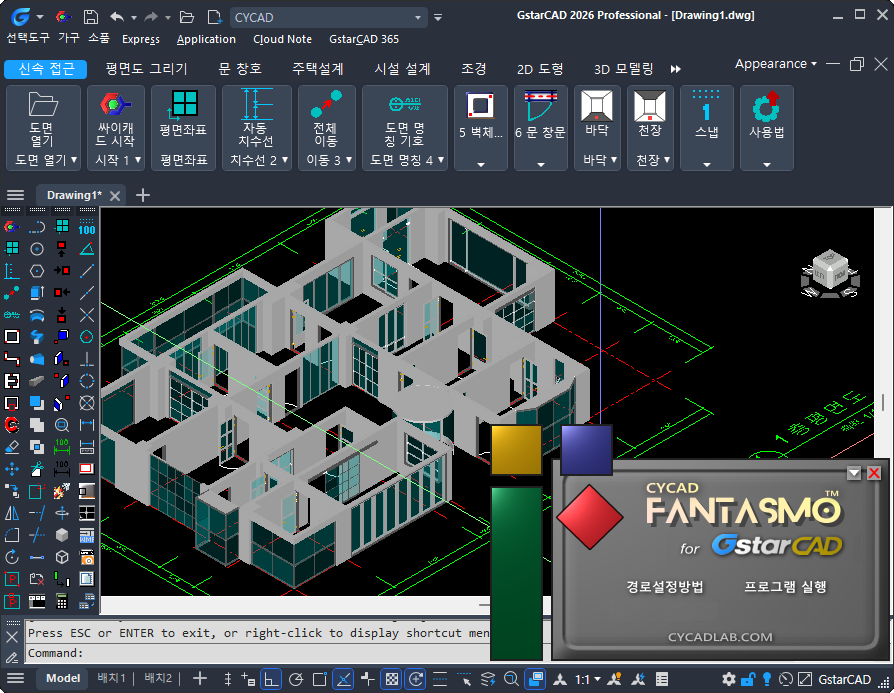Open the Cloud Note menu
Image resolution: width=894 pixels, height=693 pixels.
tap(282, 39)
